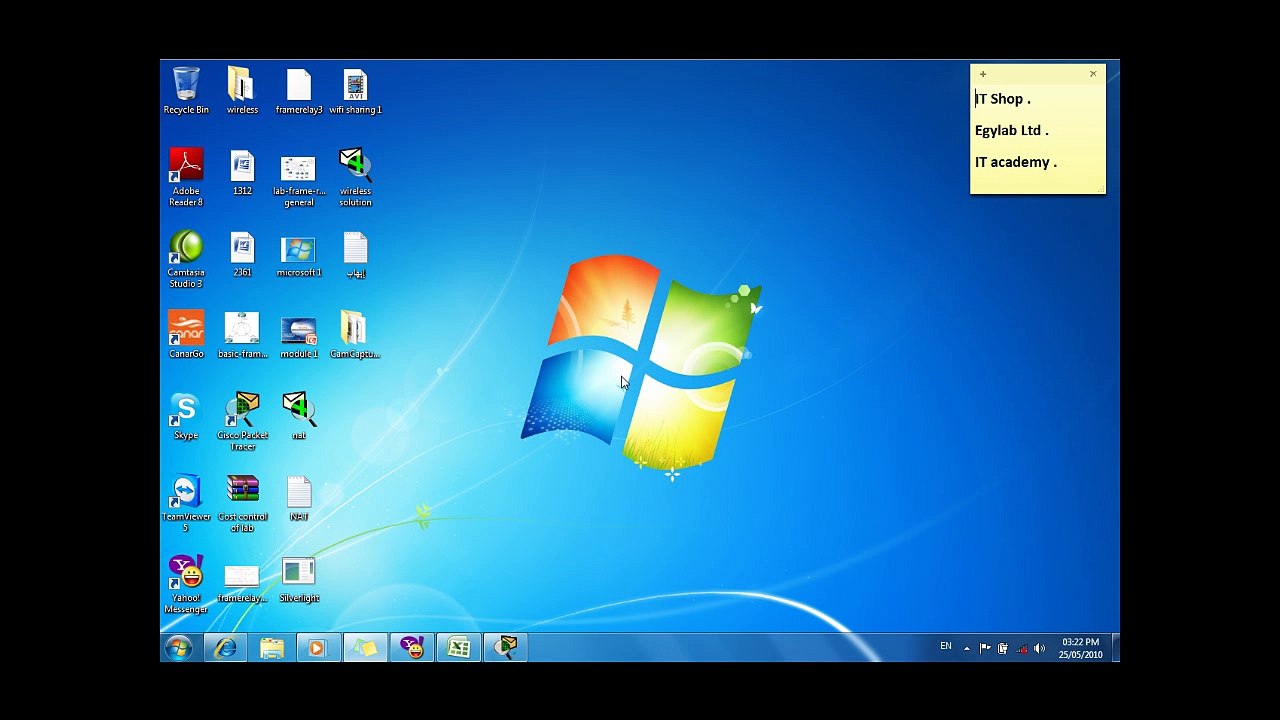Image resolution: width=1280 pixels, height=720 pixels.
Task: Open the network connection tray icon
Action: pos(1021,648)
